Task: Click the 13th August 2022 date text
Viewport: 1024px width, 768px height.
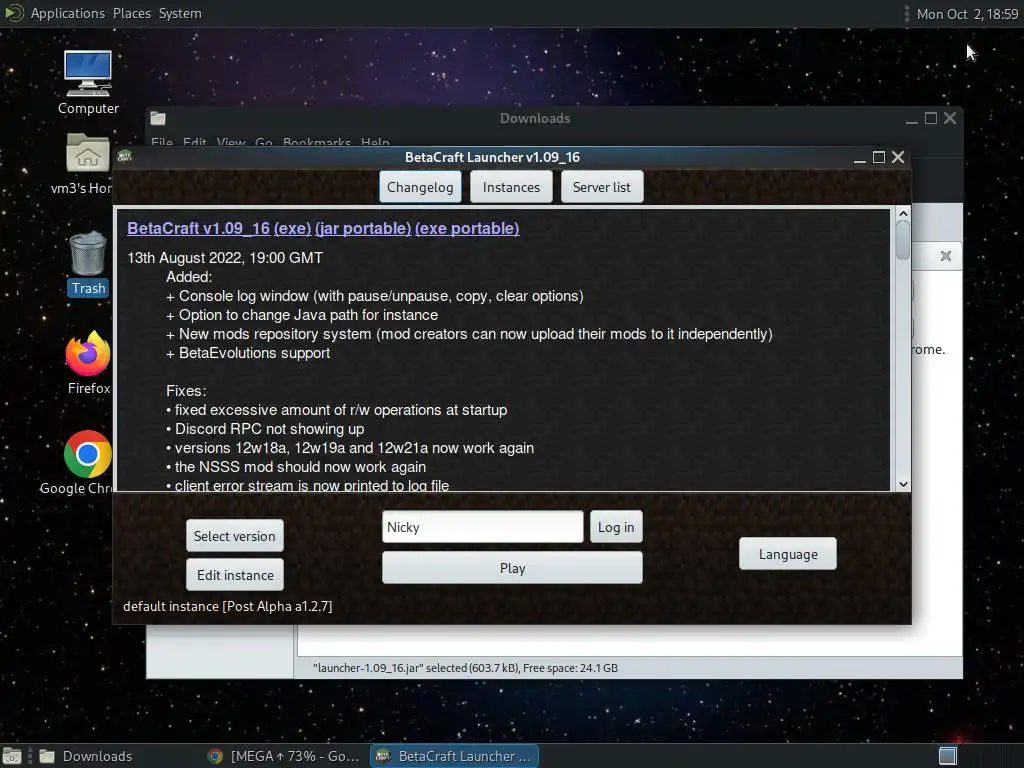Action: point(225,257)
